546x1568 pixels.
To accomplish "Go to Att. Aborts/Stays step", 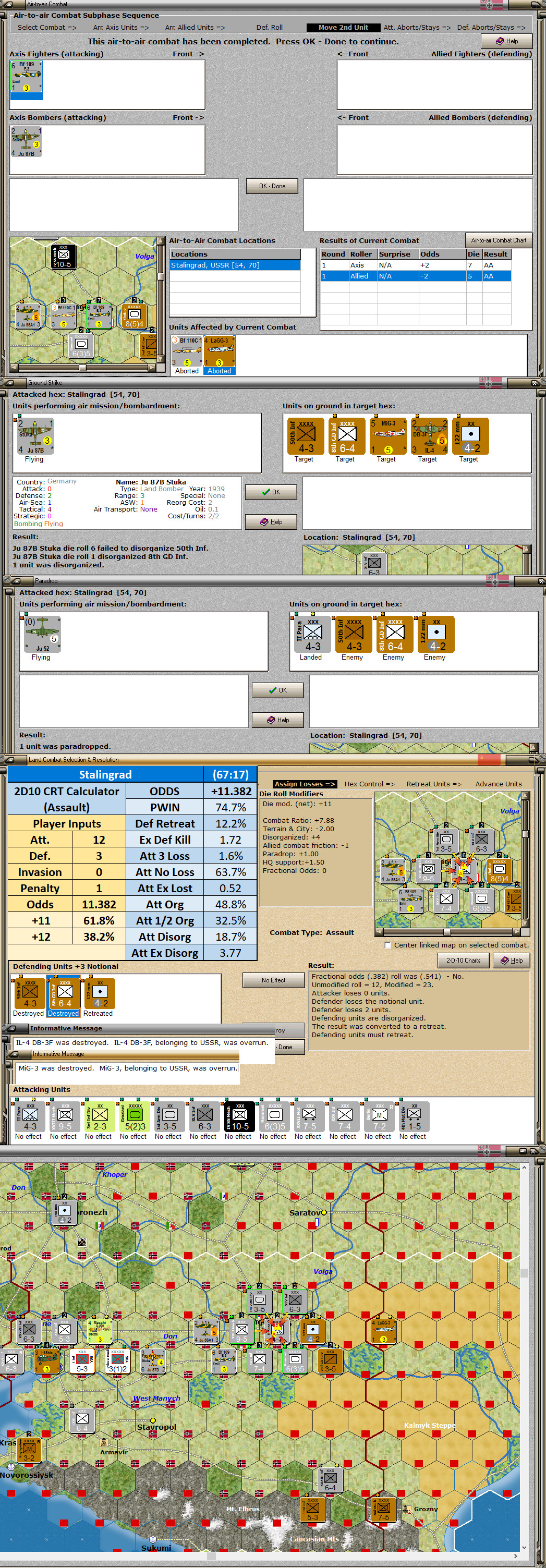I will pyautogui.click(x=417, y=28).
